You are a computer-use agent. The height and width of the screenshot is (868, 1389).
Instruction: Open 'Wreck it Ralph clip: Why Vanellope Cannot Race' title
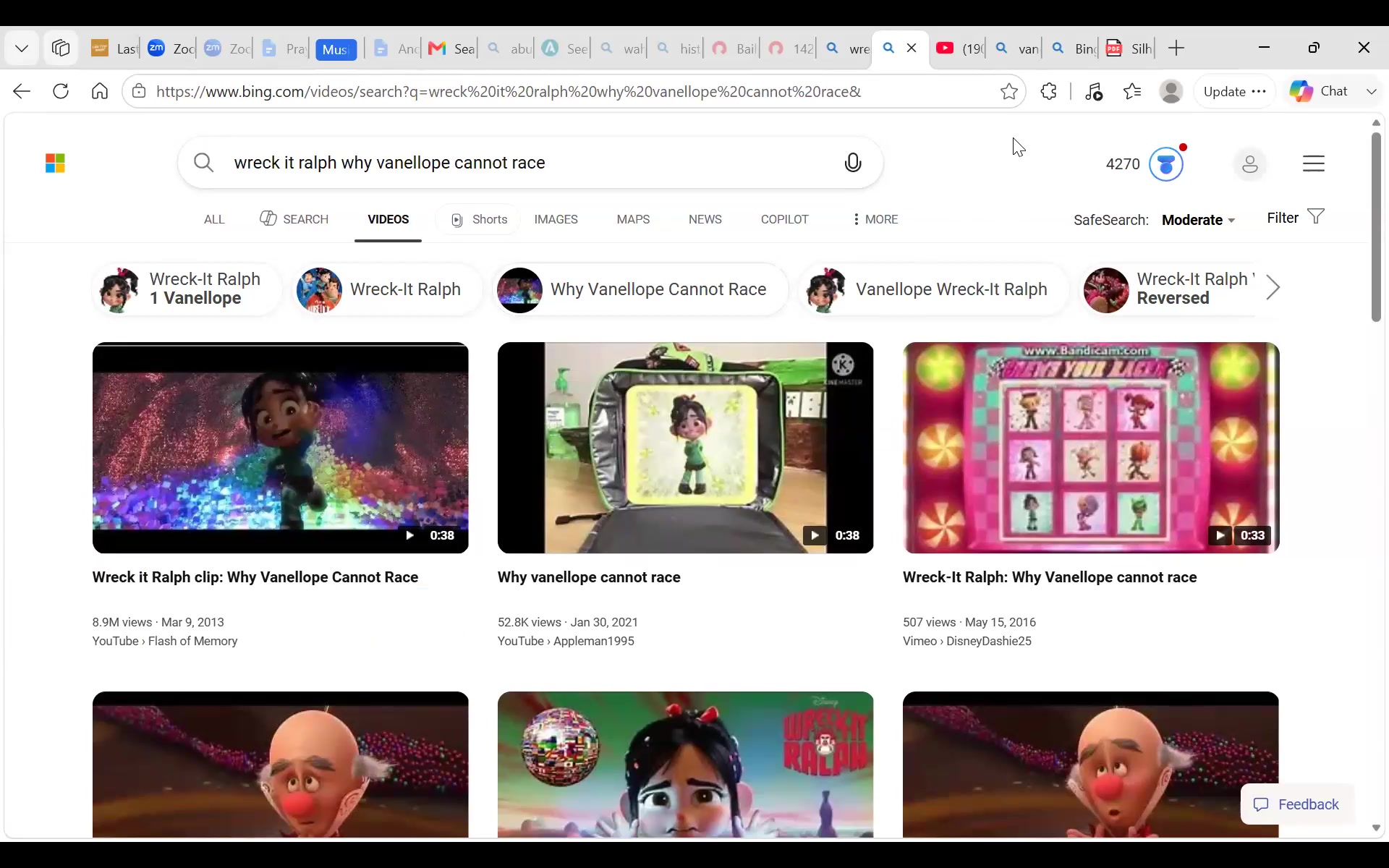pyautogui.click(x=255, y=577)
